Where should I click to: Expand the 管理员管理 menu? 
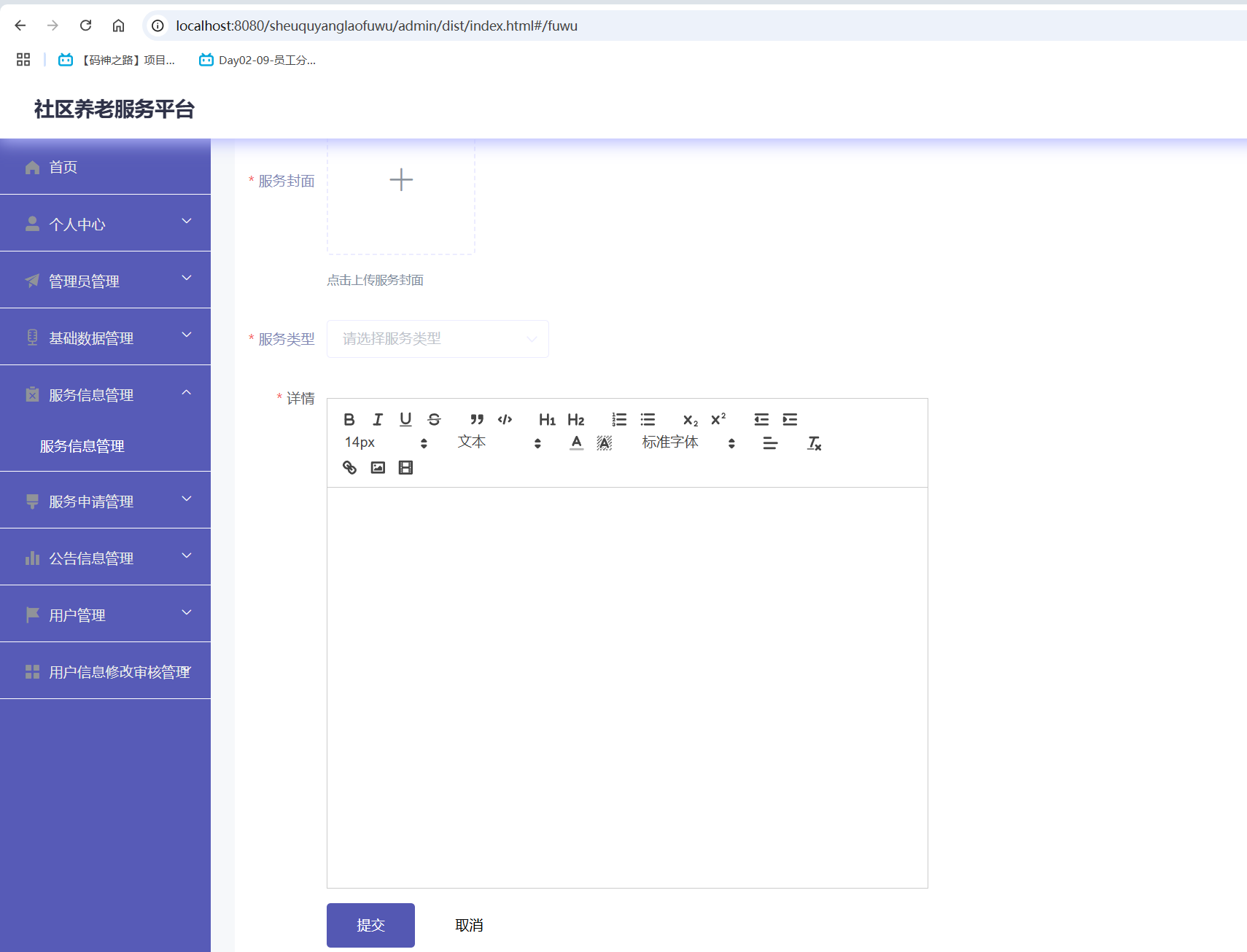[105, 280]
